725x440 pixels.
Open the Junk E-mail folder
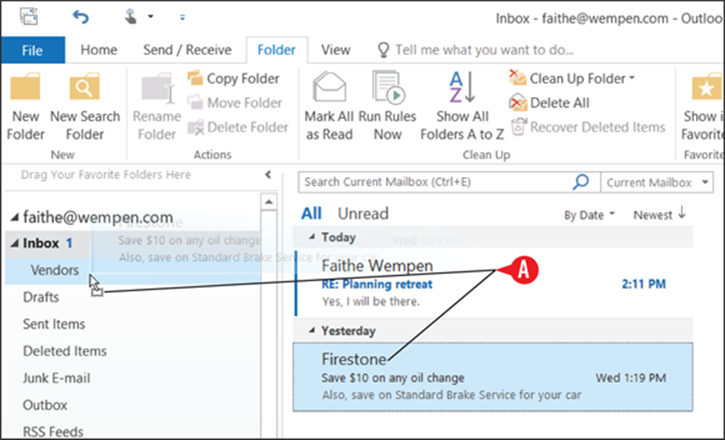[56, 378]
